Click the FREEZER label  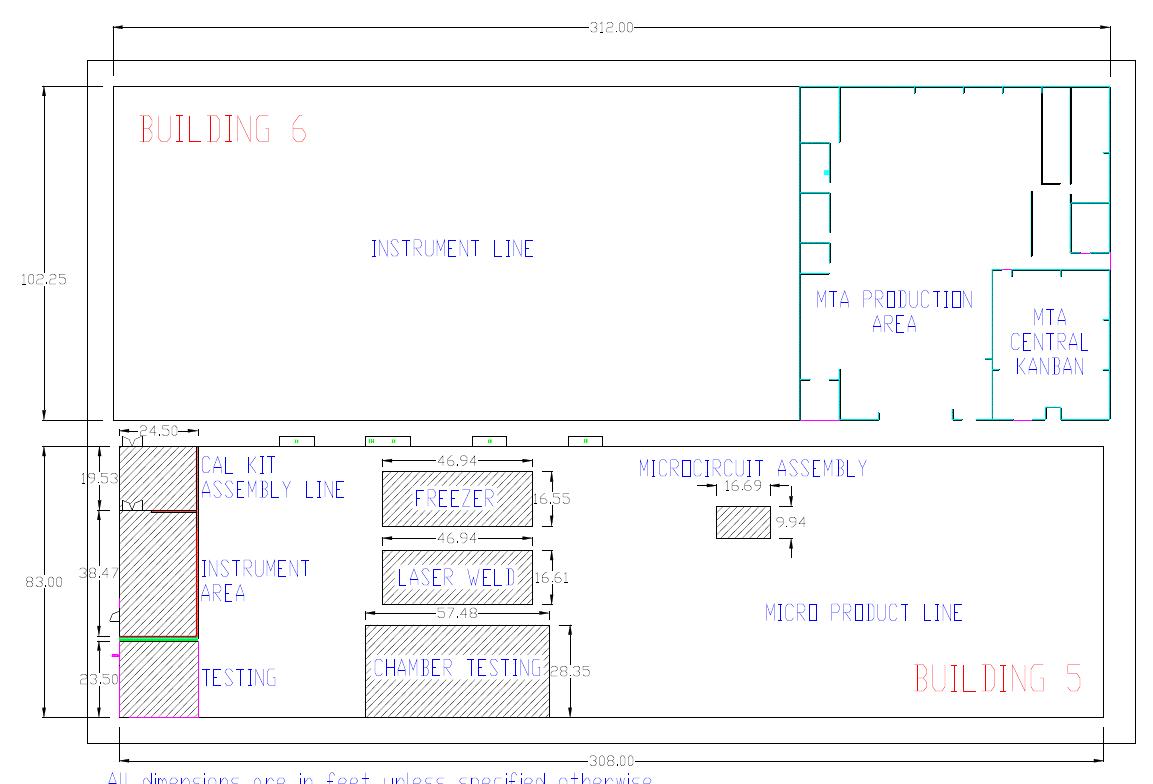[x=454, y=499]
